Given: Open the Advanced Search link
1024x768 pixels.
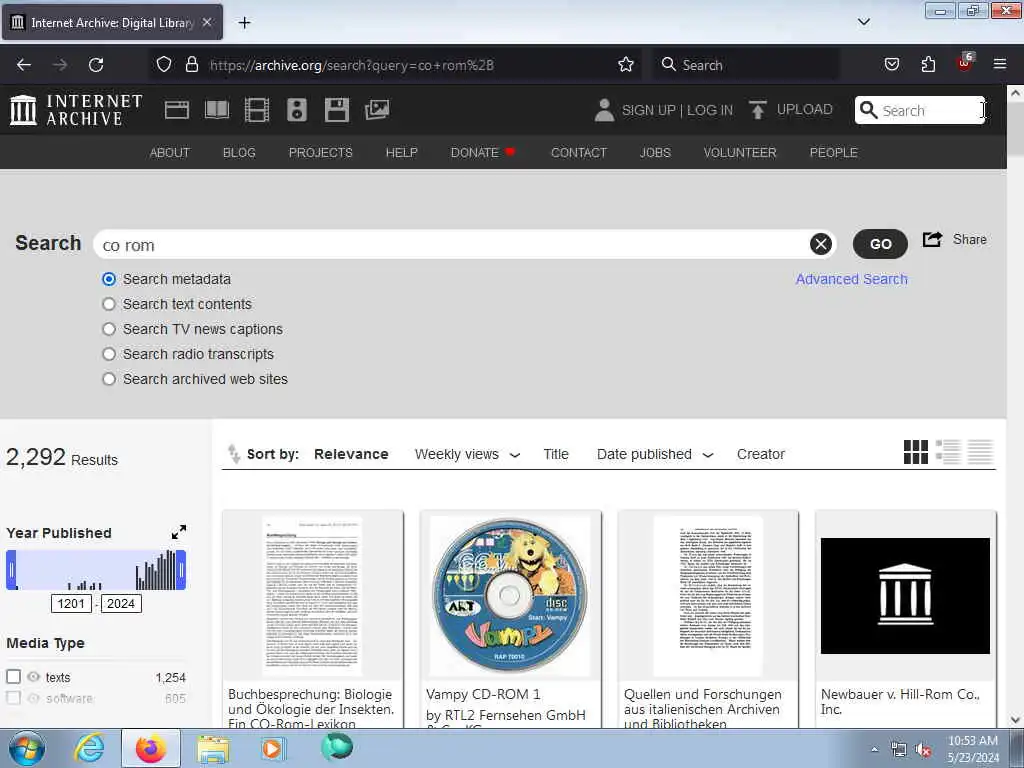Looking at the screenshot, I should (851, 279).
